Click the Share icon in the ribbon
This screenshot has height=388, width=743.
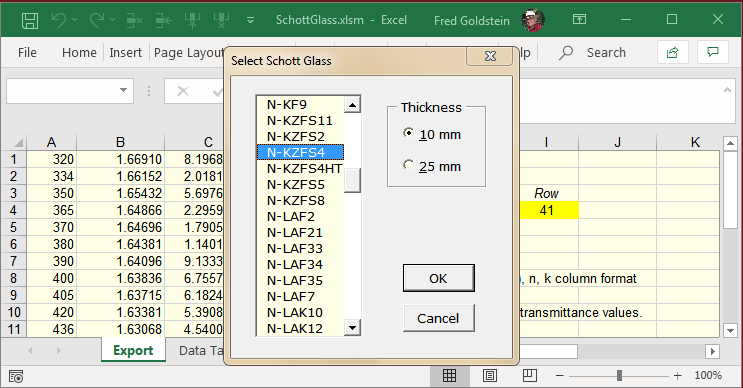pos(672,52)
